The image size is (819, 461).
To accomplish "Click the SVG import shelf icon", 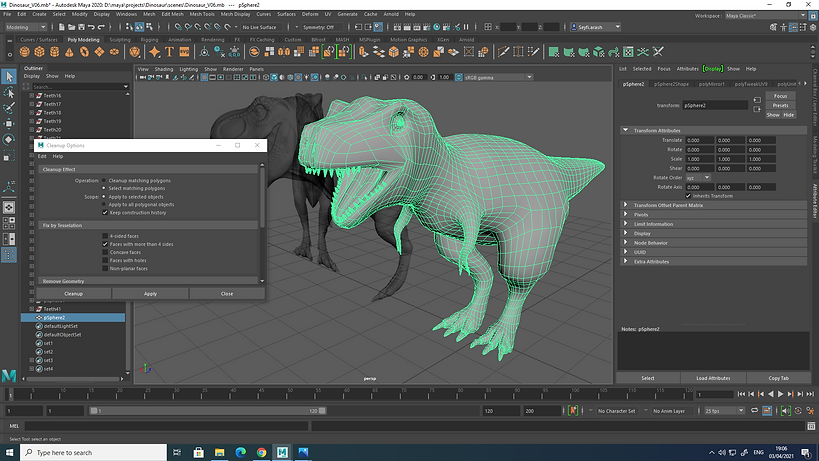I will point(184,52).
